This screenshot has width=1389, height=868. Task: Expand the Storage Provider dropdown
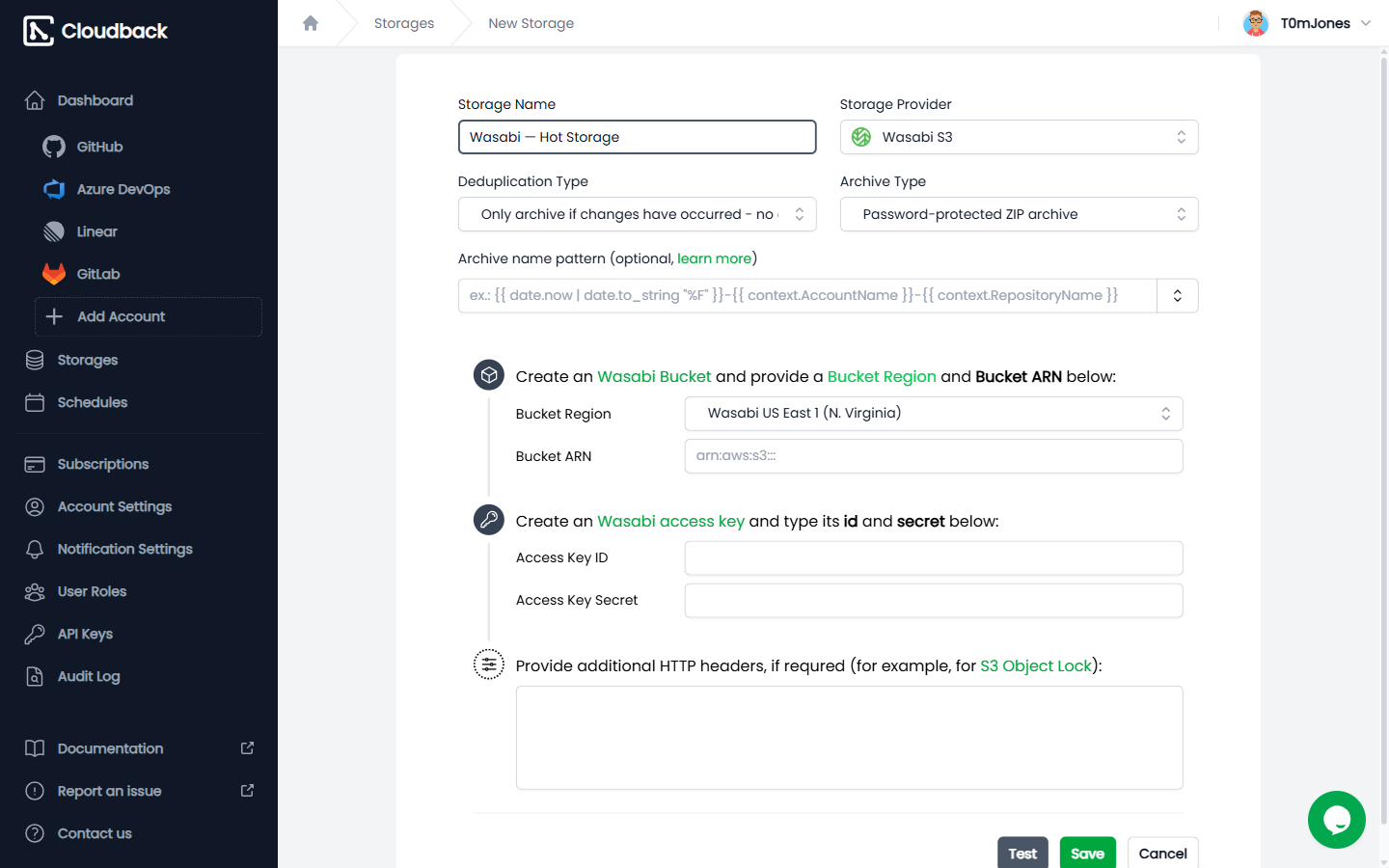tap(1019, 137)
